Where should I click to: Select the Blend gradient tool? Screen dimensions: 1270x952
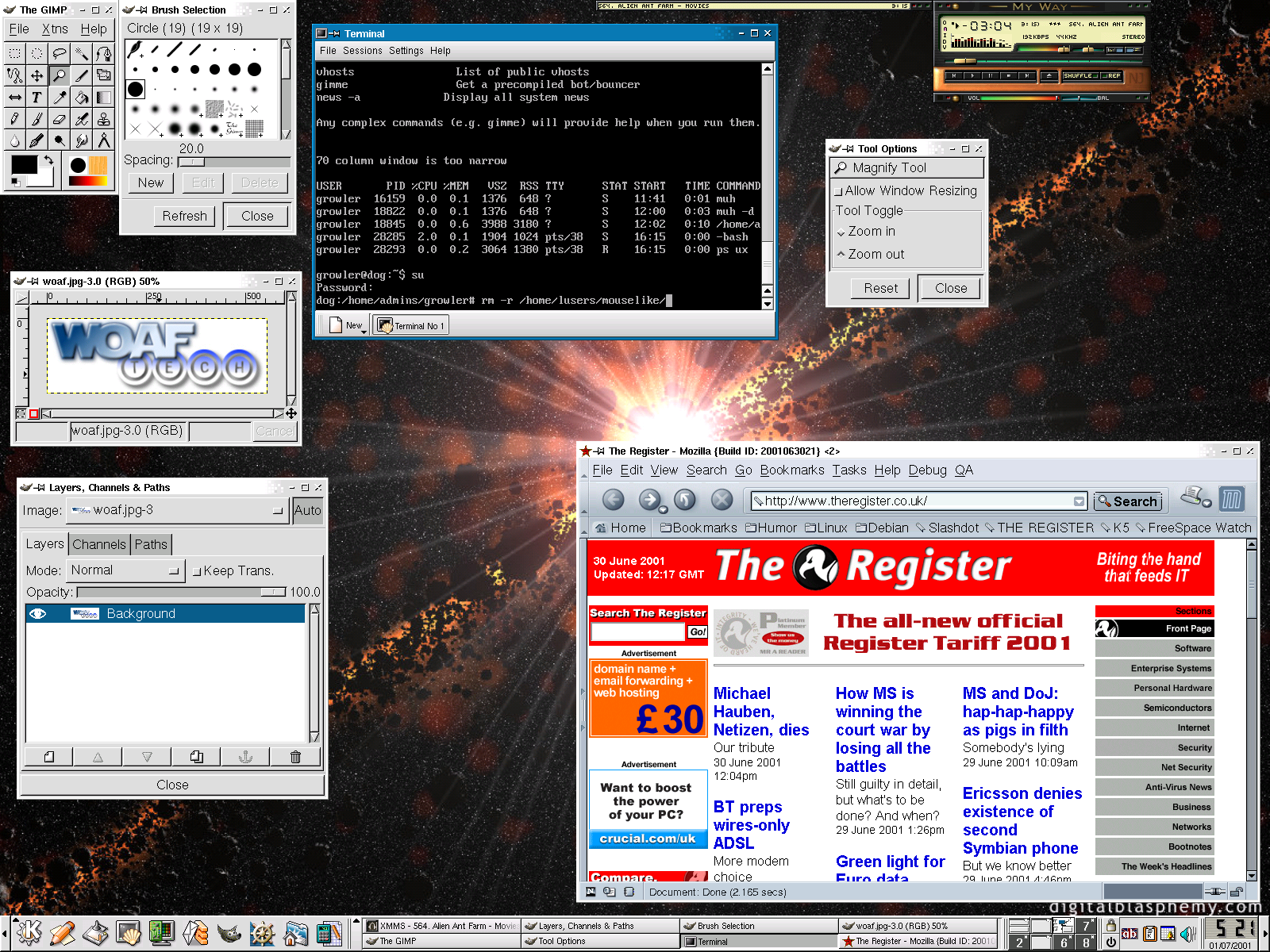(103, 97)
